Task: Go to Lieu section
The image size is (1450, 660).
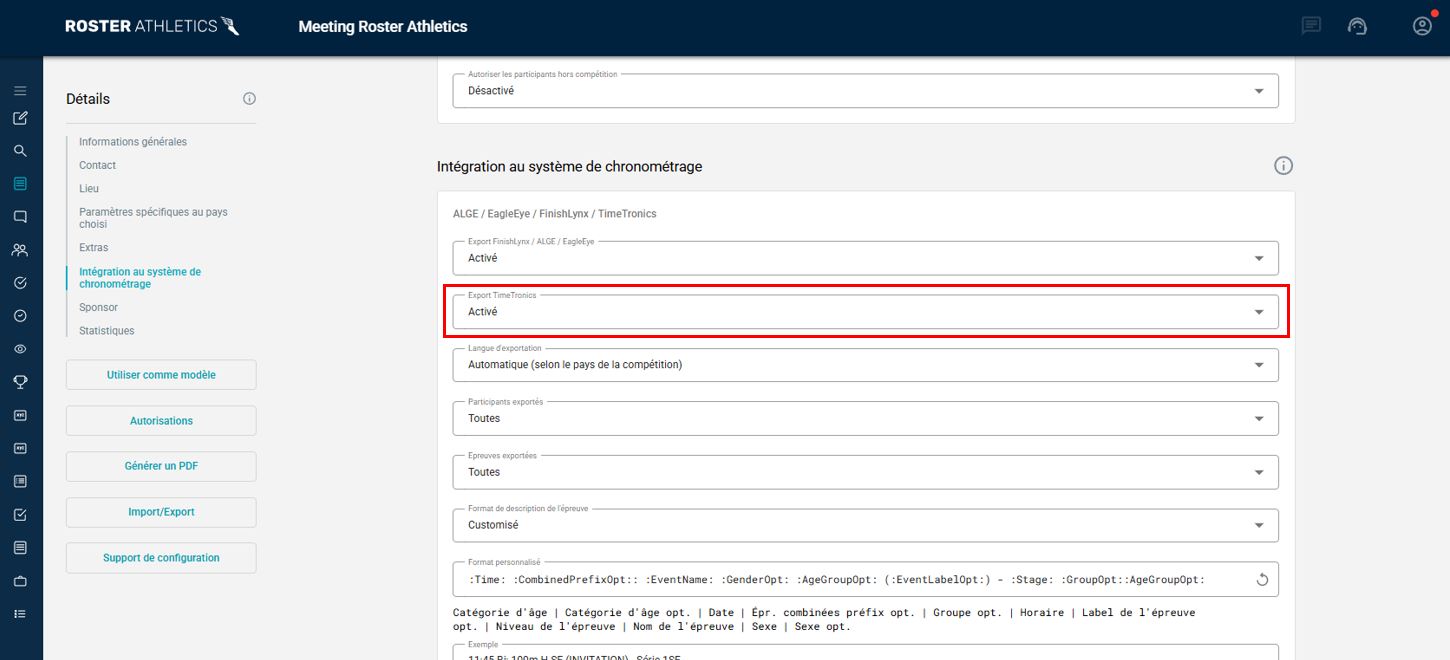Action: pos(89,188)
